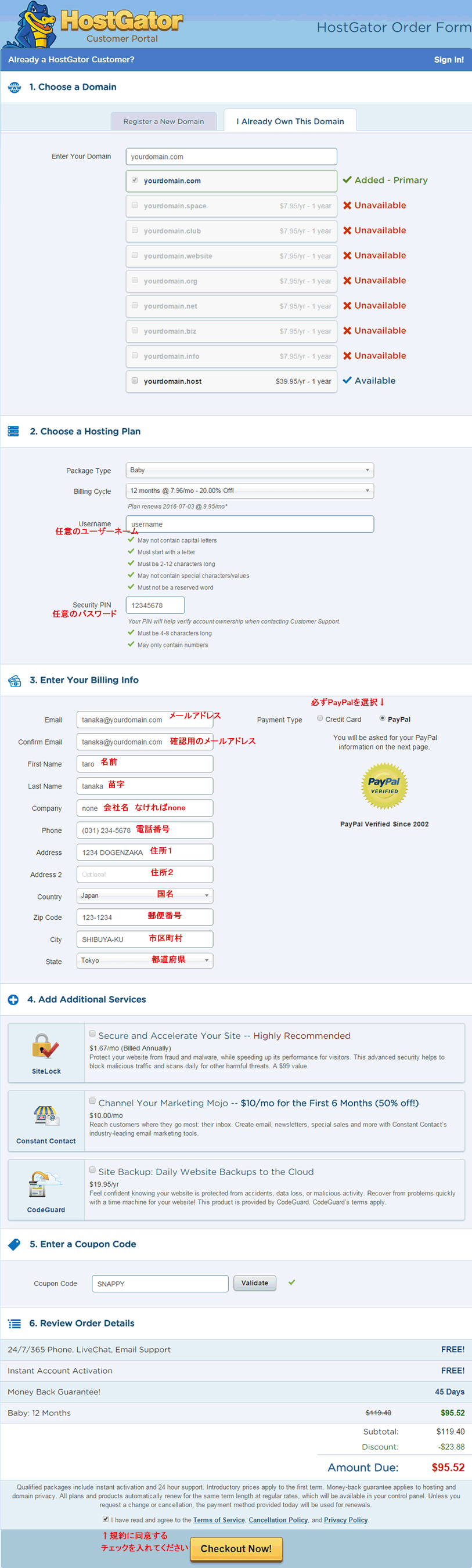
Task: Click the SiteLock padlock icon
Action: [46, 1047]
